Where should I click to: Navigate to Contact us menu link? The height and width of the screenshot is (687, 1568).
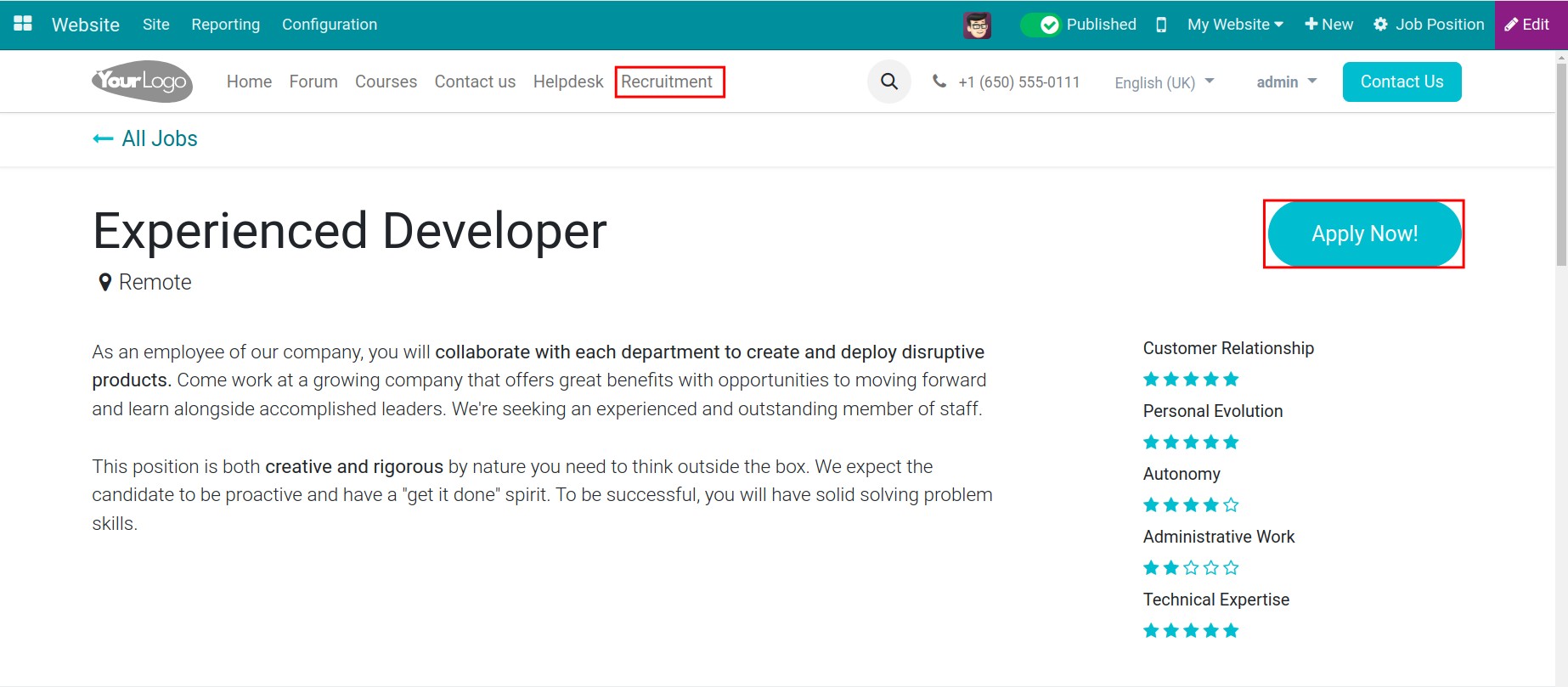click(x=475, y=82)
